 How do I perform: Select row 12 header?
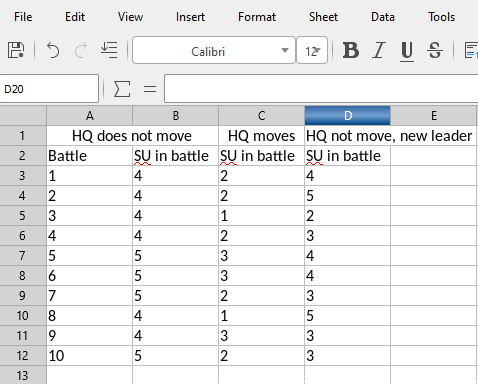[23, 356]
